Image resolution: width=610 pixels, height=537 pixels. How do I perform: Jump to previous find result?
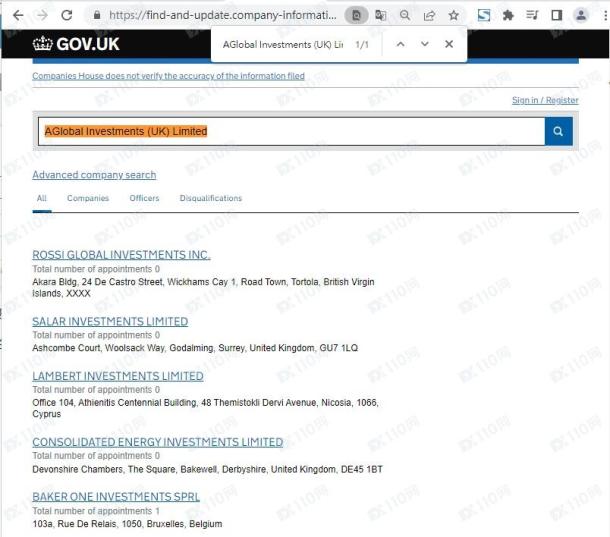(x=400, y=44)
